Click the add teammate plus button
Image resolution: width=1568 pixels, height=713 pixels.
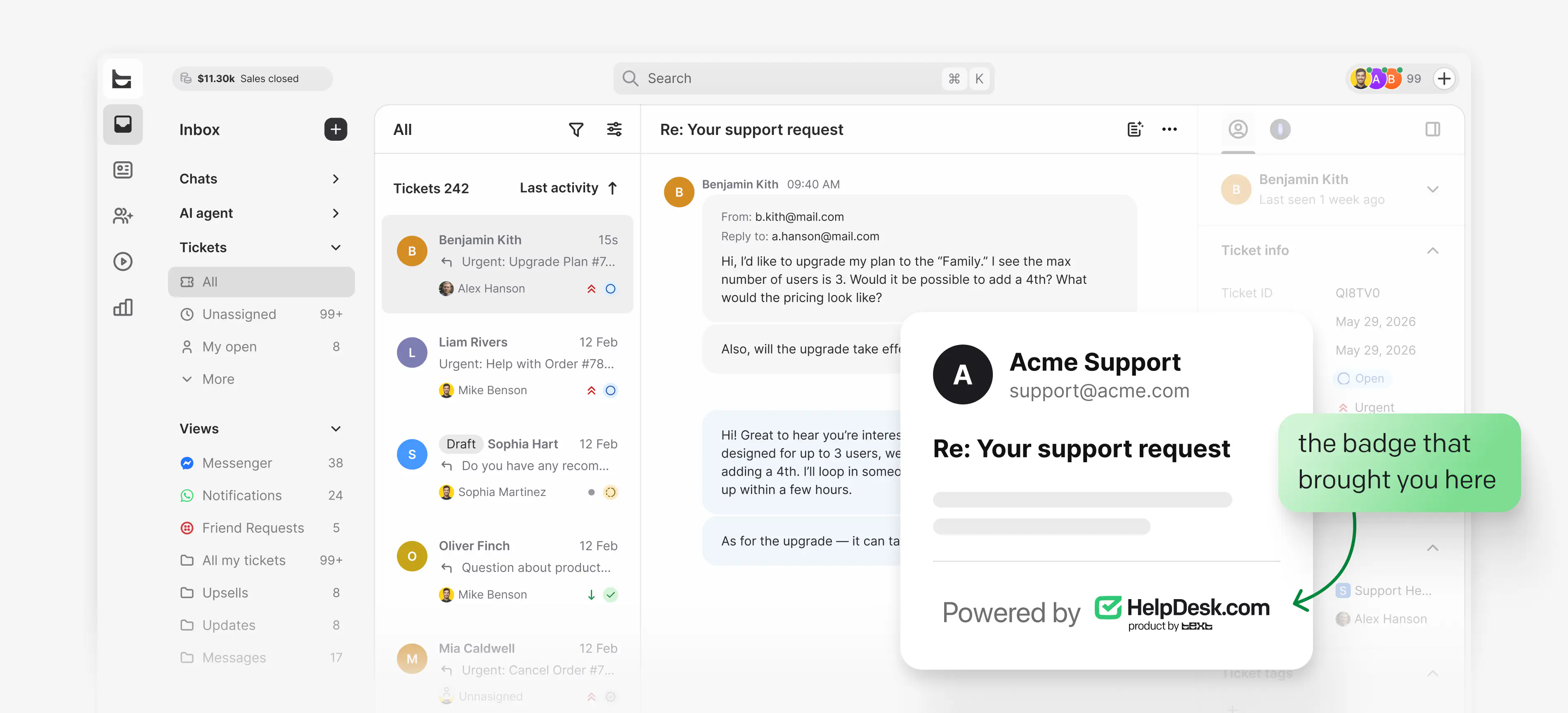coord(1444,78)
